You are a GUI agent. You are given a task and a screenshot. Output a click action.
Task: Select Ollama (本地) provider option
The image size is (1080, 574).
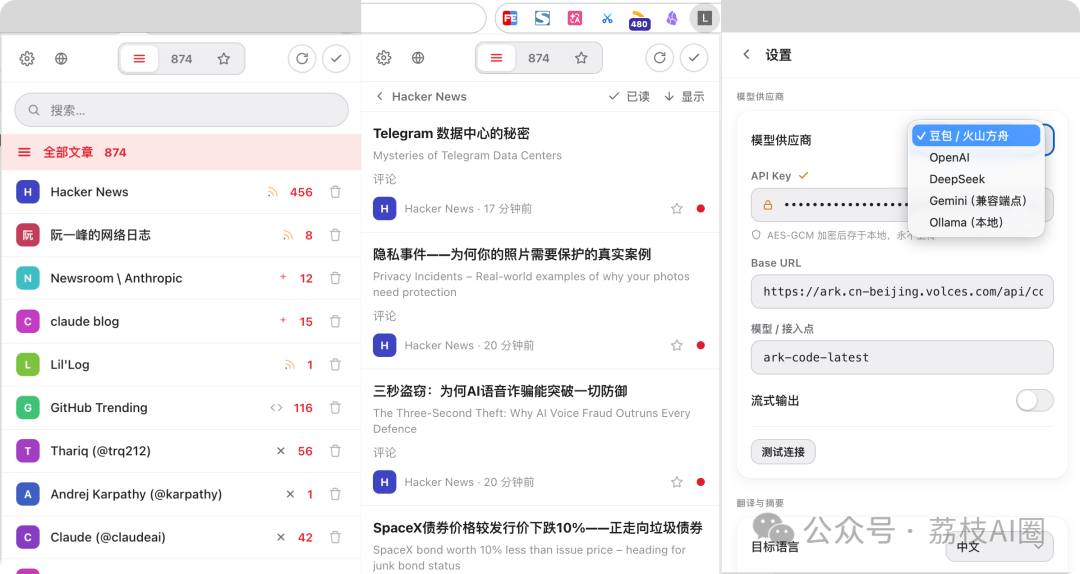pyautogui.click(x=976, y=223)
